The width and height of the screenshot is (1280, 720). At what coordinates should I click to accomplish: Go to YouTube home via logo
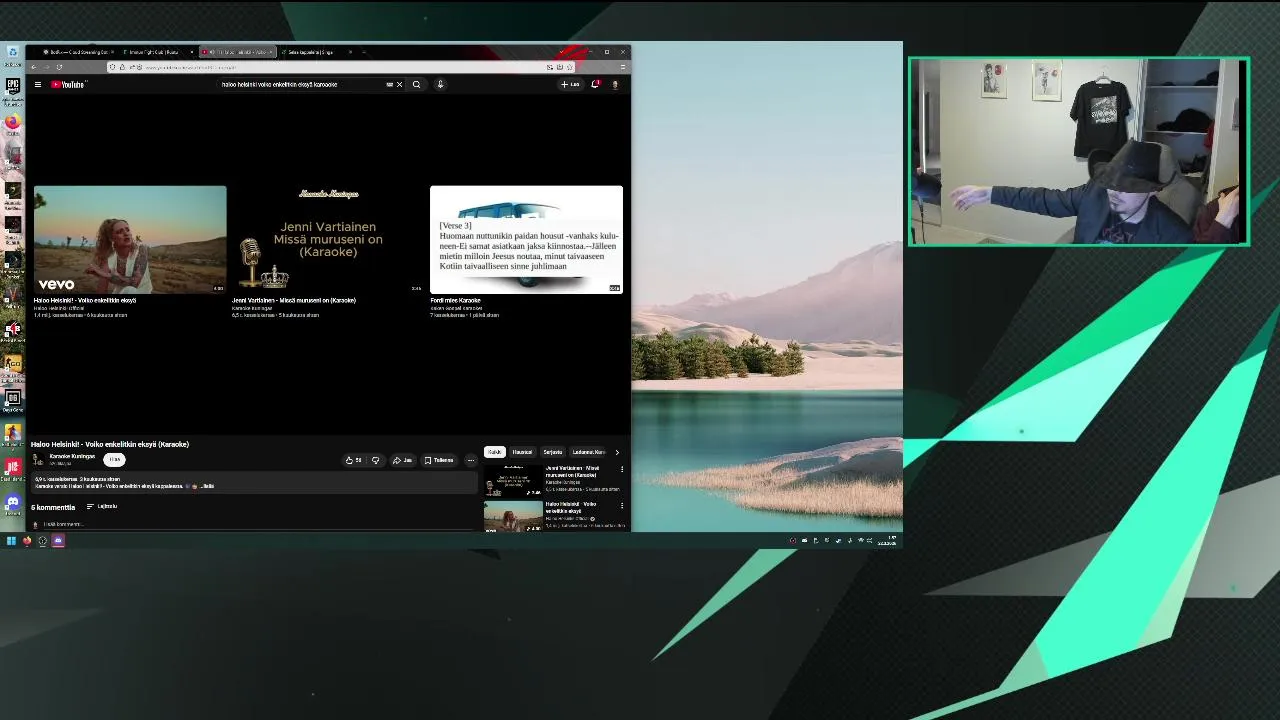68,84
